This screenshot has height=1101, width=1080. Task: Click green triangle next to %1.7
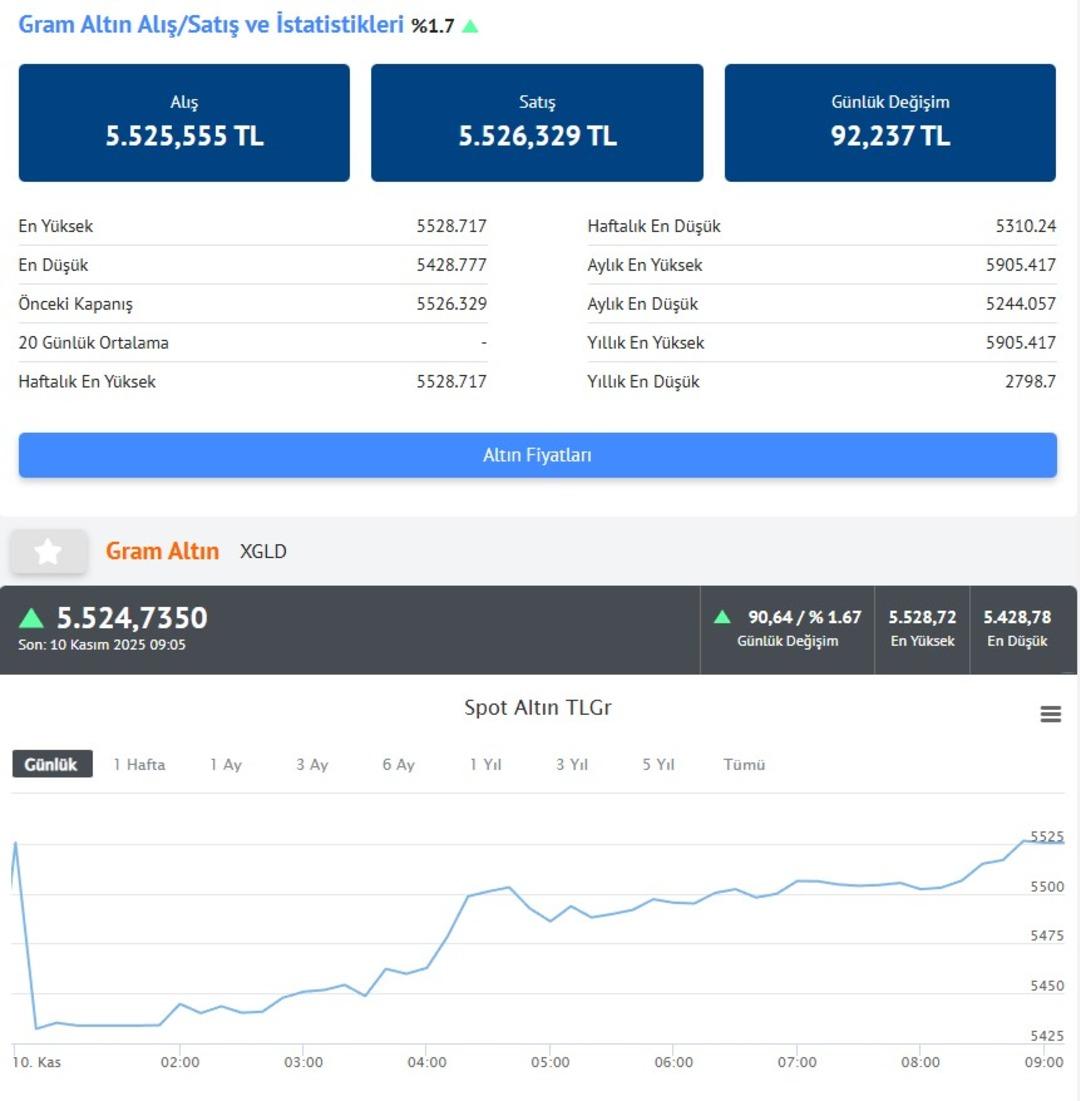pyautogui.click(x=470, y=26)
